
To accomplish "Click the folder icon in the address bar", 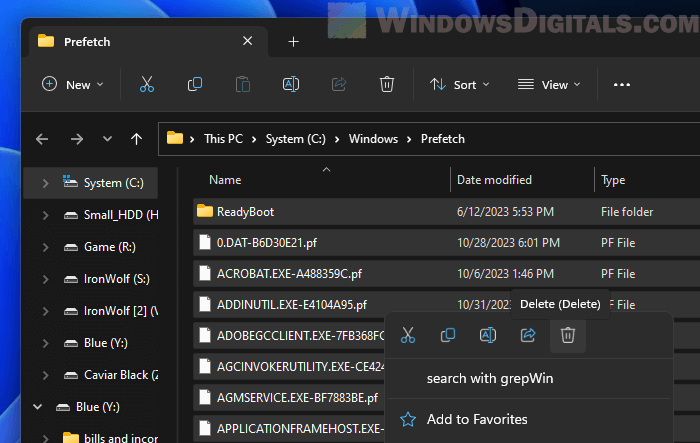I will [175, 138].
